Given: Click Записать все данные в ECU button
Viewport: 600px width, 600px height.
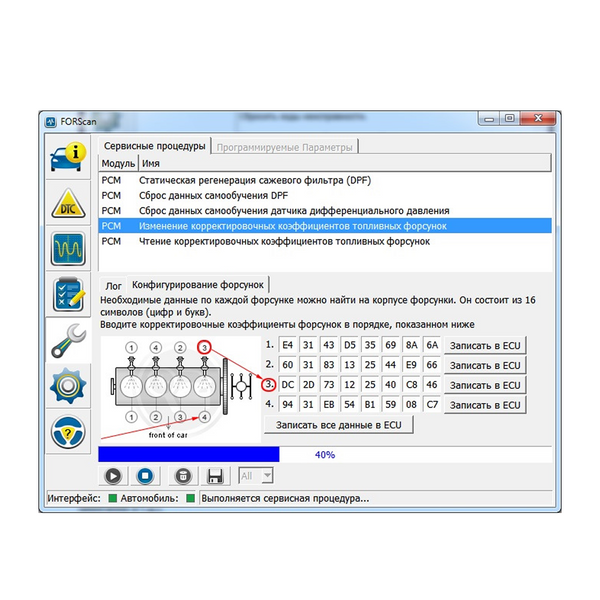Looking at the screenshot, I should pyautogui.click(x=339, y=425).
